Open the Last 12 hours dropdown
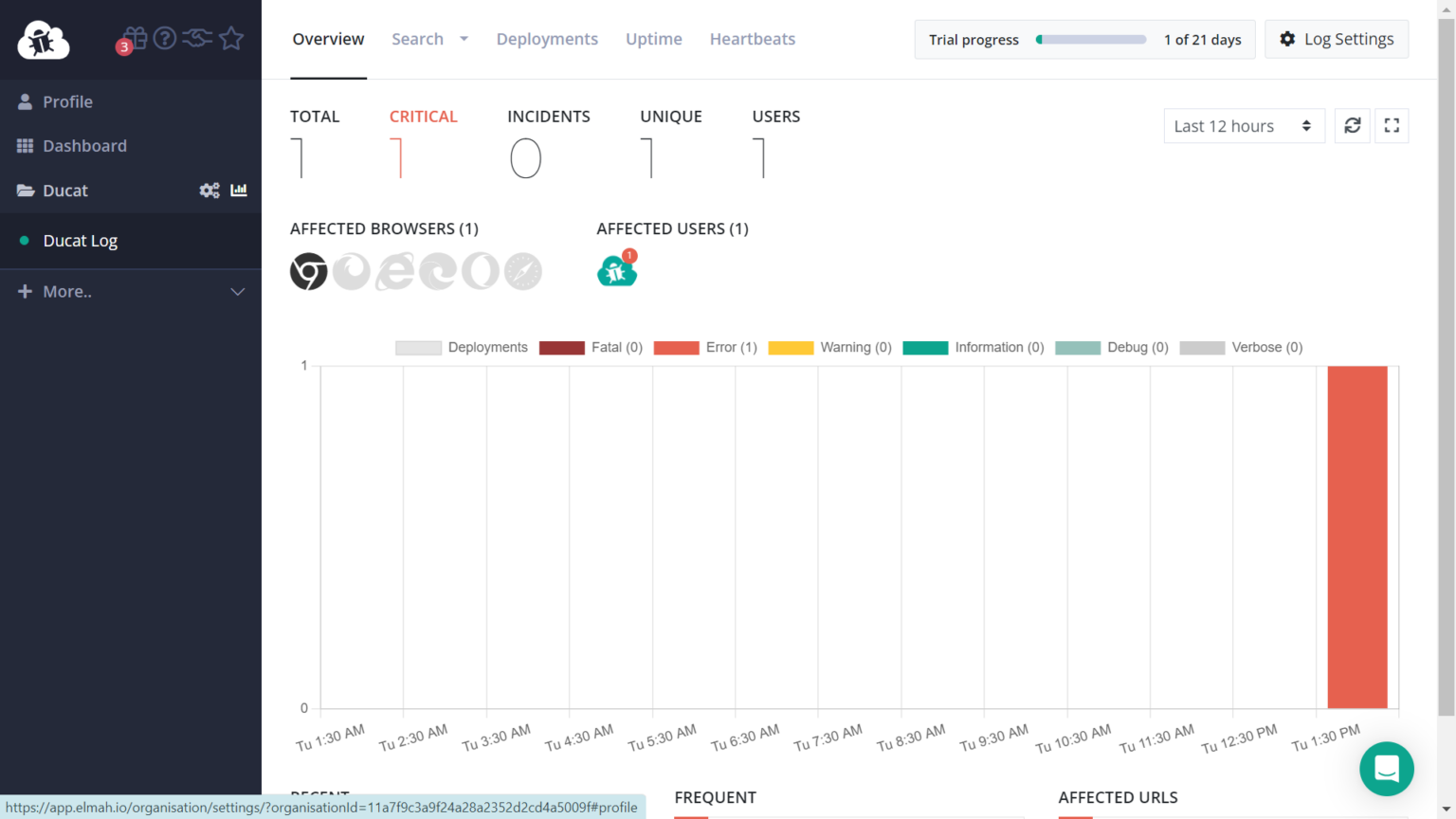This screenshot has height=819, width=1456. [x=1244, y=126]
